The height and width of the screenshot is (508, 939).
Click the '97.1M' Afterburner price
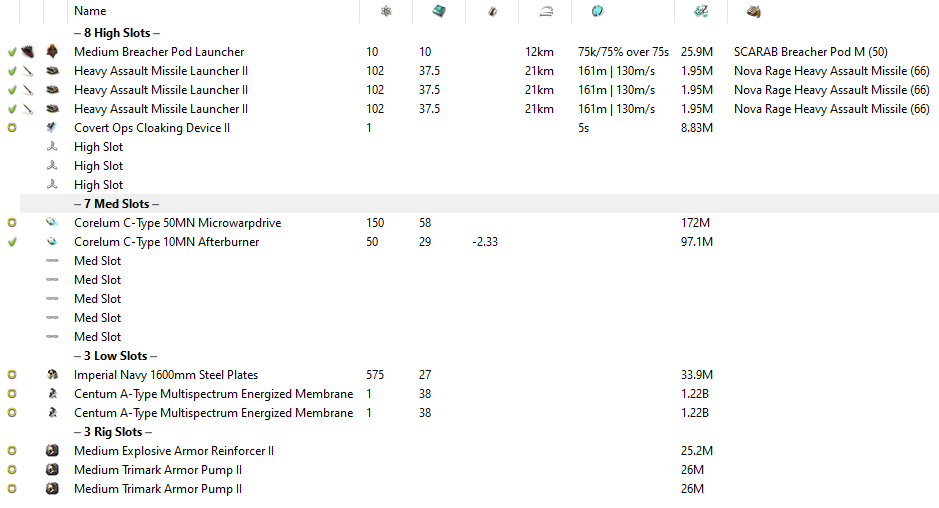point(696,242)
